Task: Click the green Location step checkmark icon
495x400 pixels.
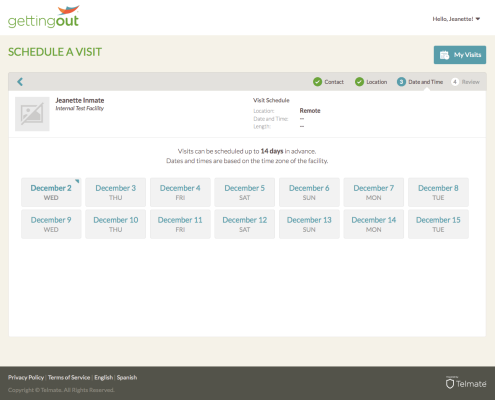Action: pos(359,82)
